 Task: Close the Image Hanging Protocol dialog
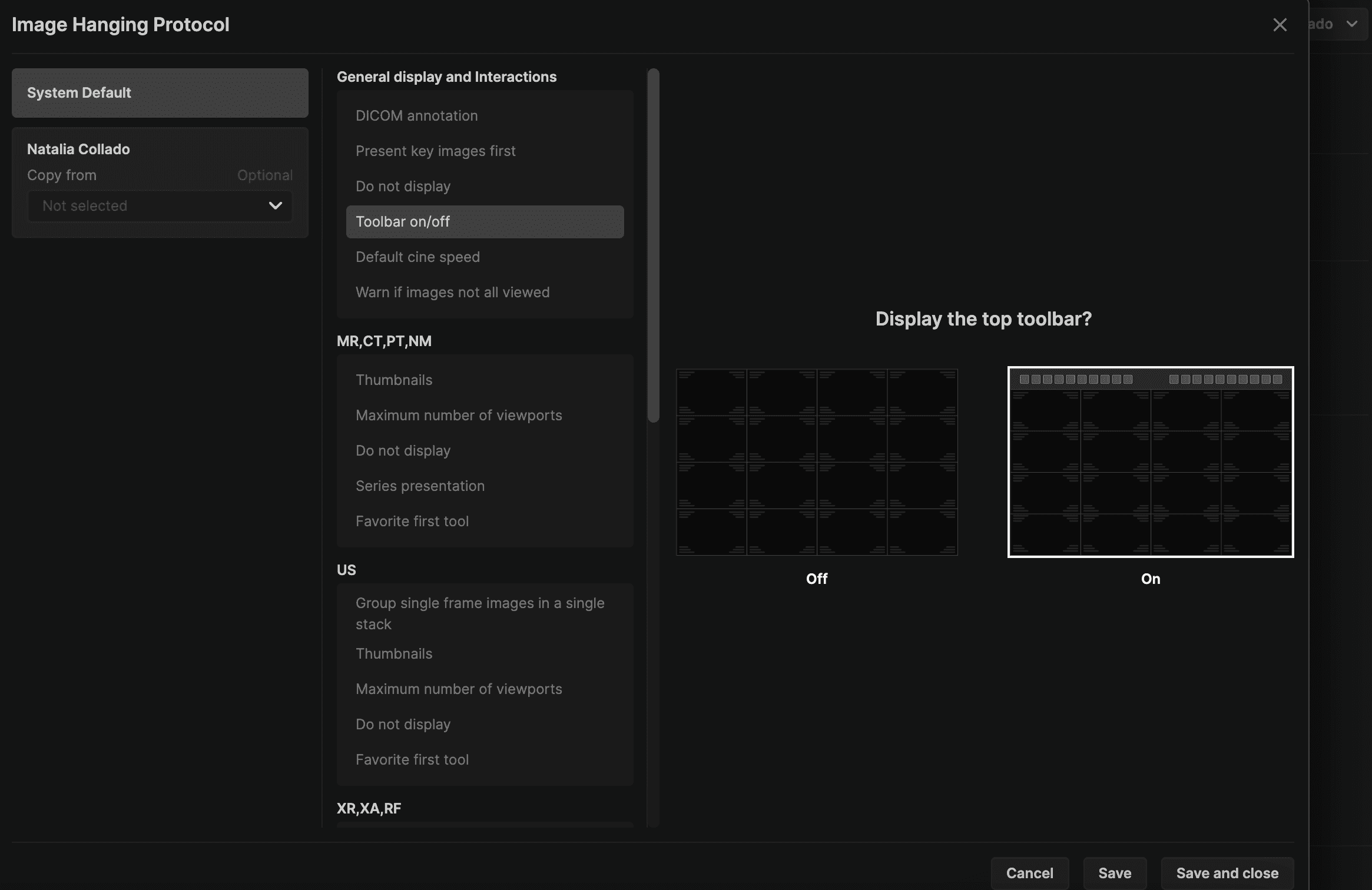point(1279,25)
